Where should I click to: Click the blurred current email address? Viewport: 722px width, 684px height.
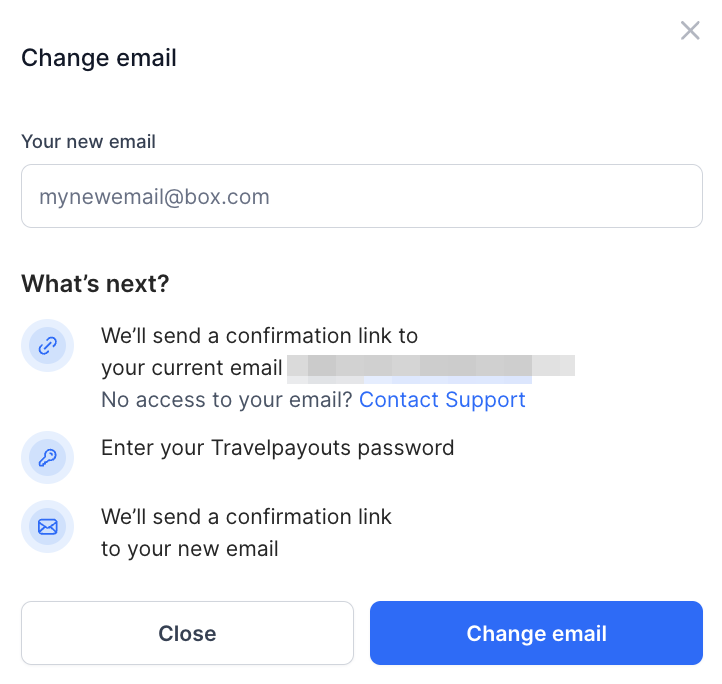[x=431, y=369]
